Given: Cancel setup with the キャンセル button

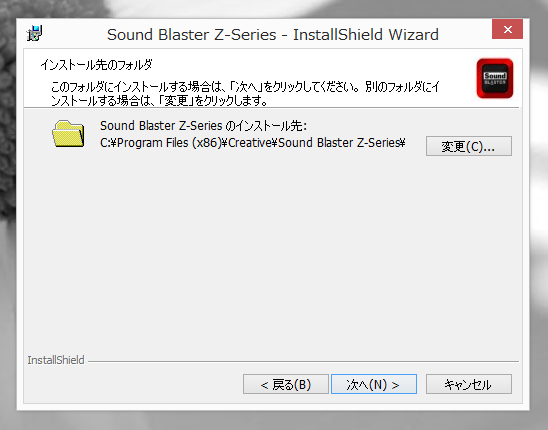Looking at the screenshot, I should (469, 384).
